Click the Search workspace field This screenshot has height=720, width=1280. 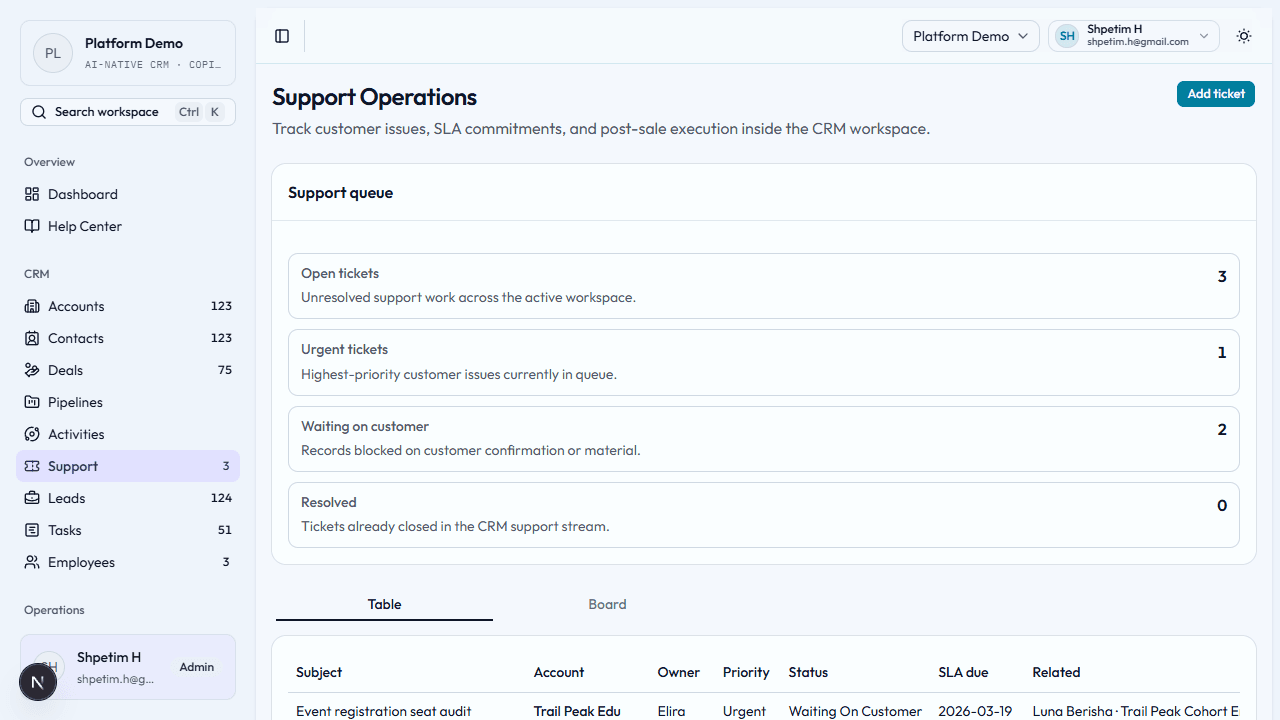(x=128, y=112)
